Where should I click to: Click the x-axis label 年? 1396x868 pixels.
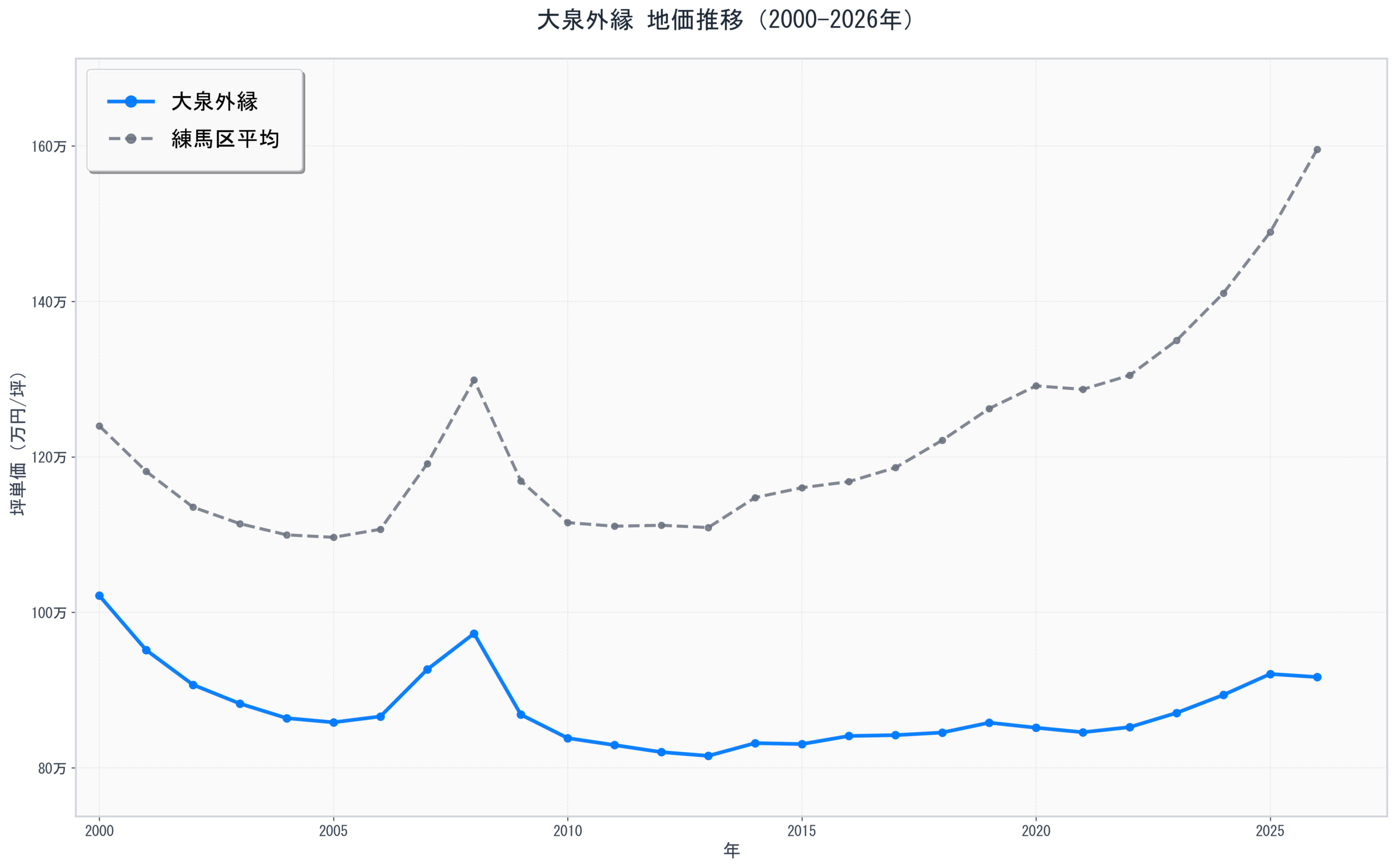pyautogui.click(x=731, y=850)
